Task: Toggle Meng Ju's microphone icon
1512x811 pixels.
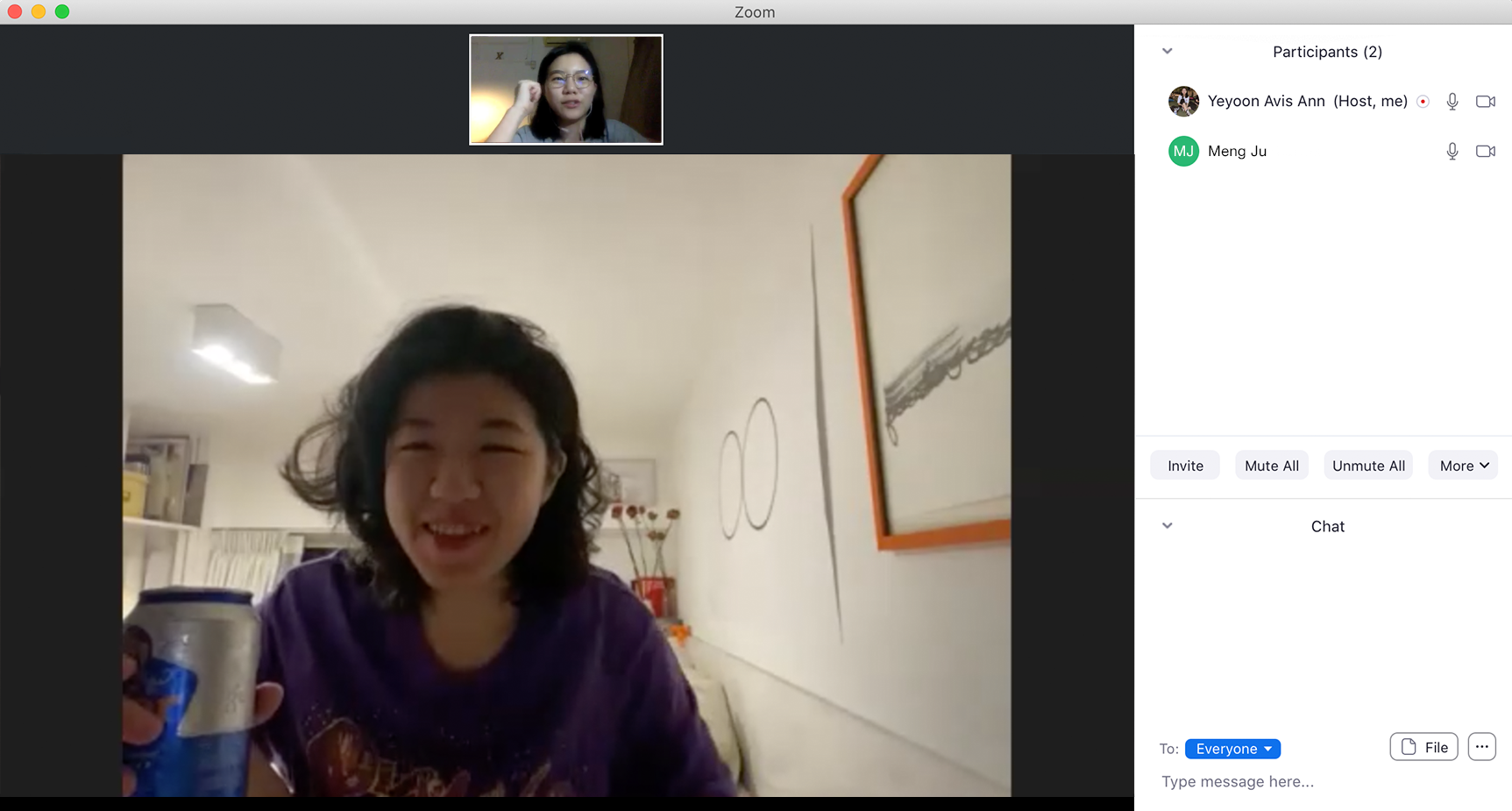Action: point(1452,152)
